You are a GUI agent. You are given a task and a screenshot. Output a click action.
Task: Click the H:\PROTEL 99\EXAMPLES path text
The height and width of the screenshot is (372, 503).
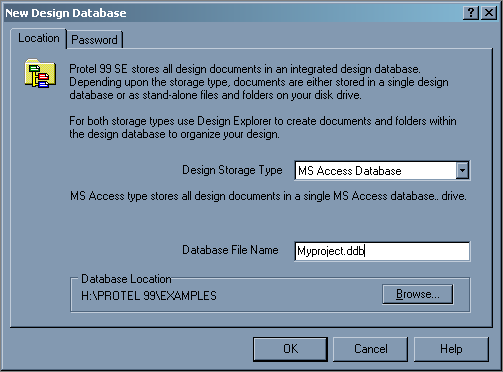tap(149, 296)
